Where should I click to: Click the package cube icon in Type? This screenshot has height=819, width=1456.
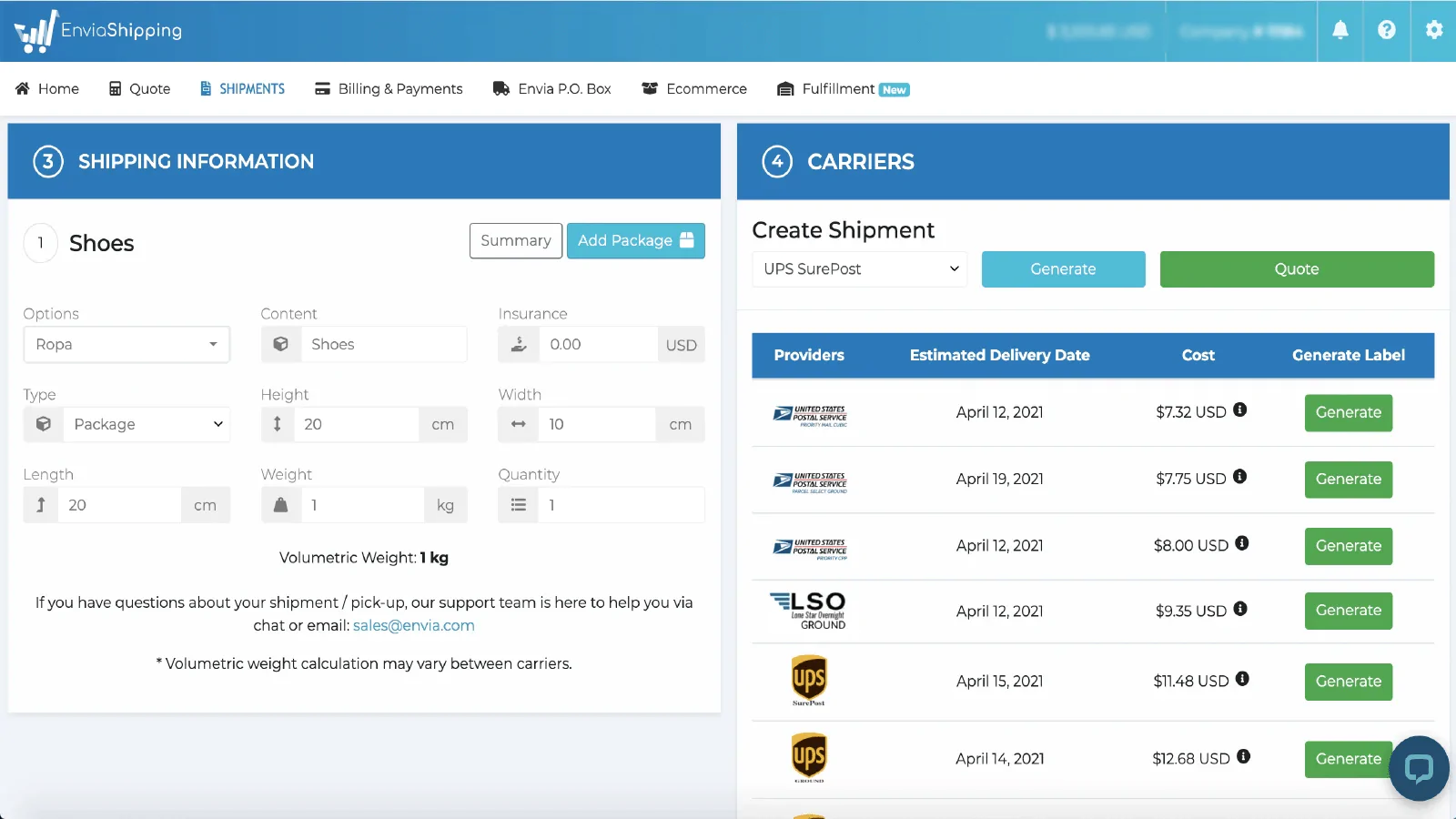coord(44,424)
